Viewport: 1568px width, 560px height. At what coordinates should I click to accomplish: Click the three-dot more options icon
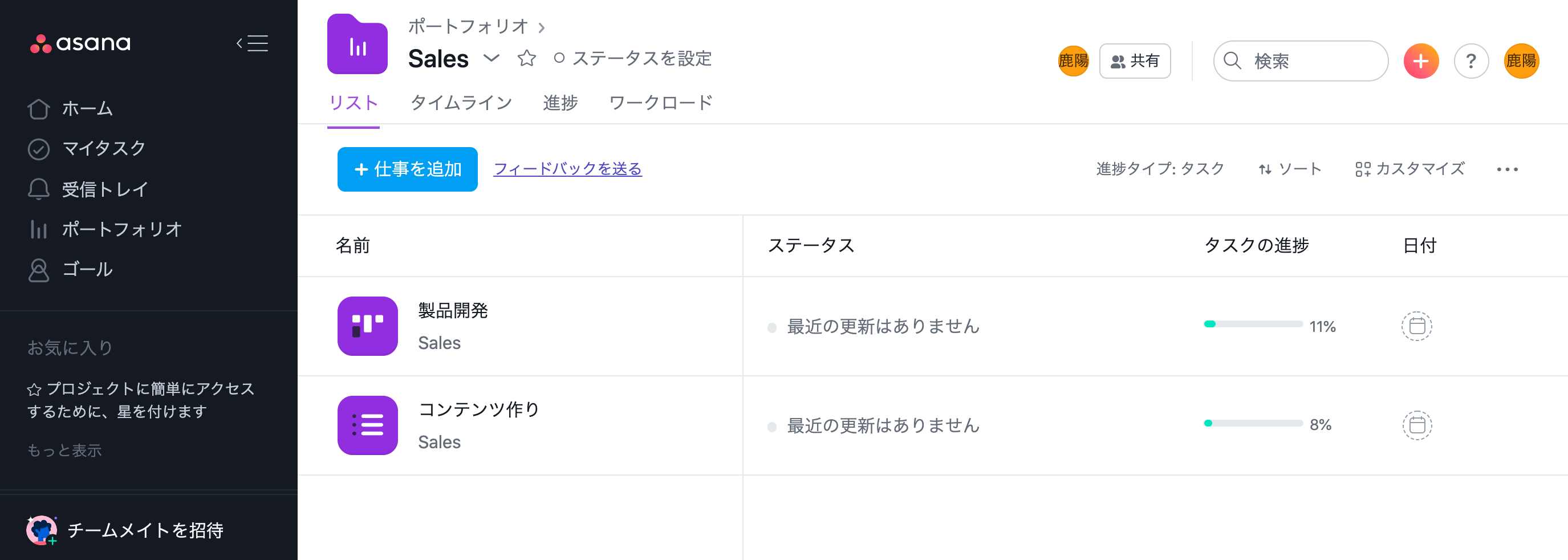(1506, 169)
